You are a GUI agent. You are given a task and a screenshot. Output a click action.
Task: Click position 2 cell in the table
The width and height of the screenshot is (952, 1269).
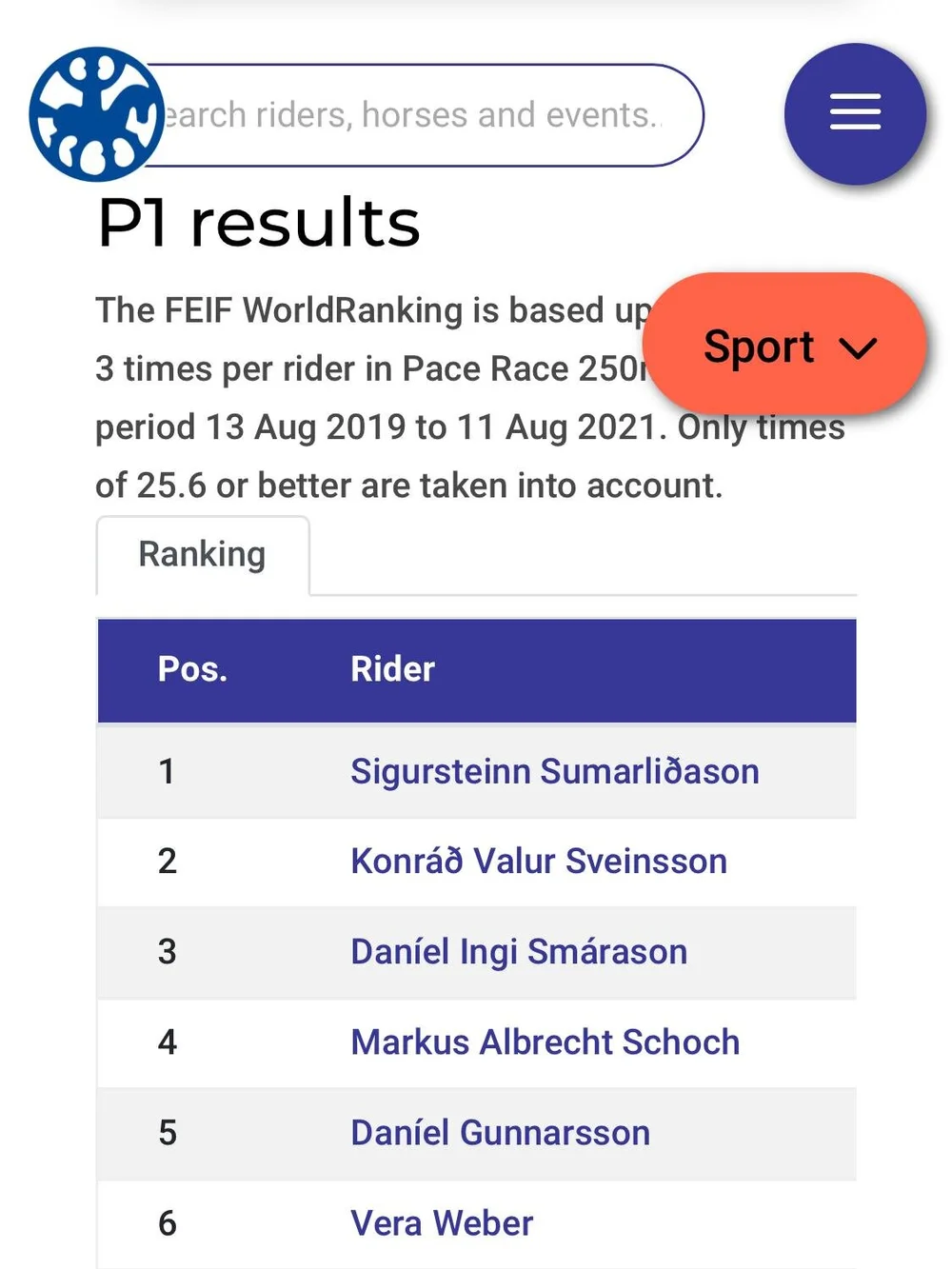click(x=167, y=862)
